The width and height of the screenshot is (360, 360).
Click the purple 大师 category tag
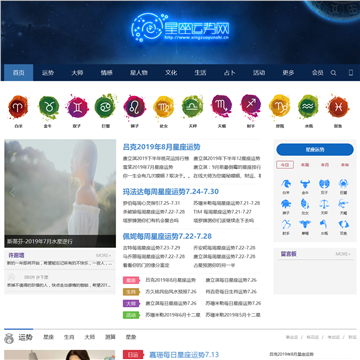point(131,304)
